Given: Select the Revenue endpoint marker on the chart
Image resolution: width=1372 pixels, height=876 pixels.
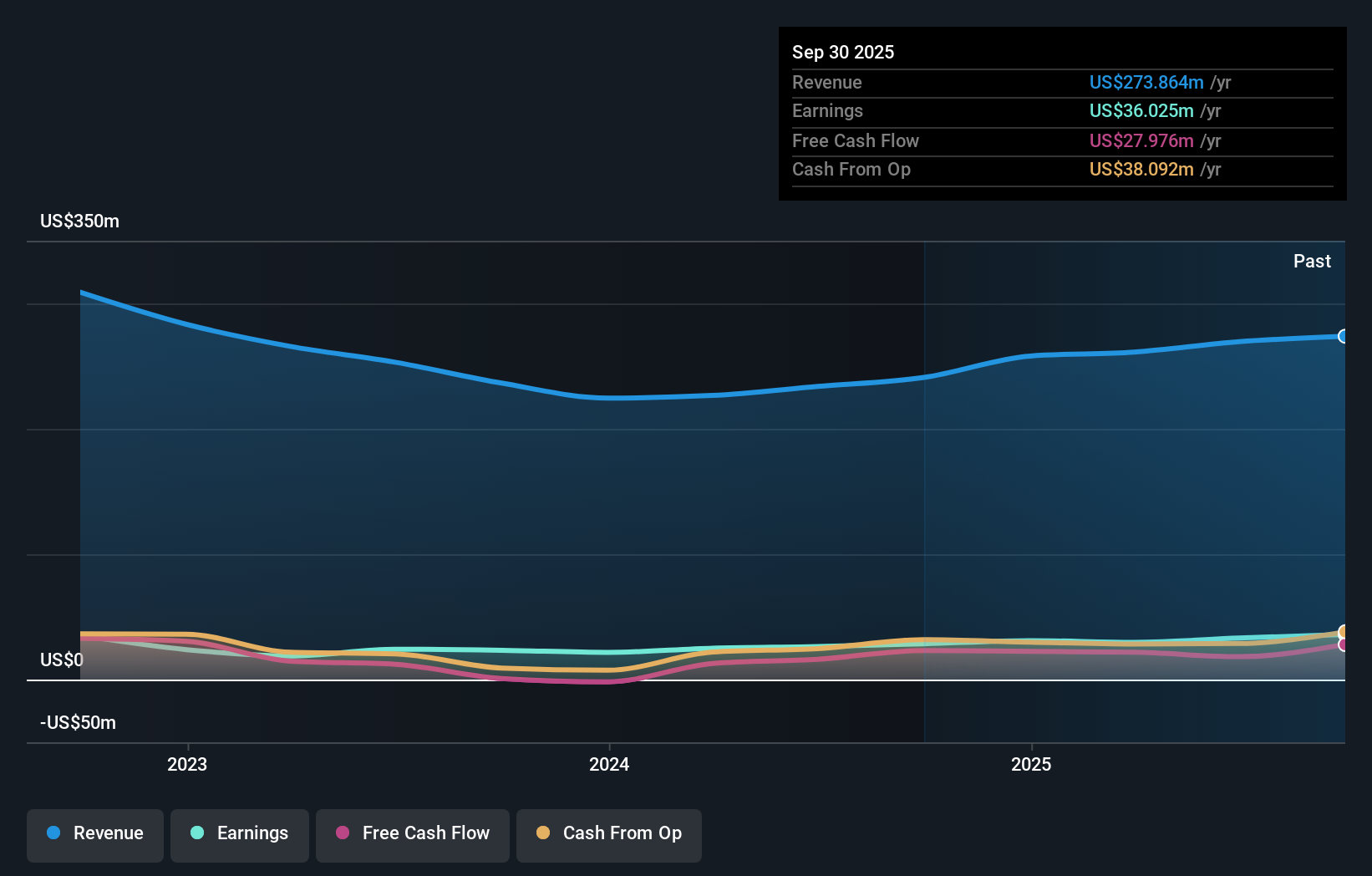Looking at the screenshot, I should tap(1343, 337).
